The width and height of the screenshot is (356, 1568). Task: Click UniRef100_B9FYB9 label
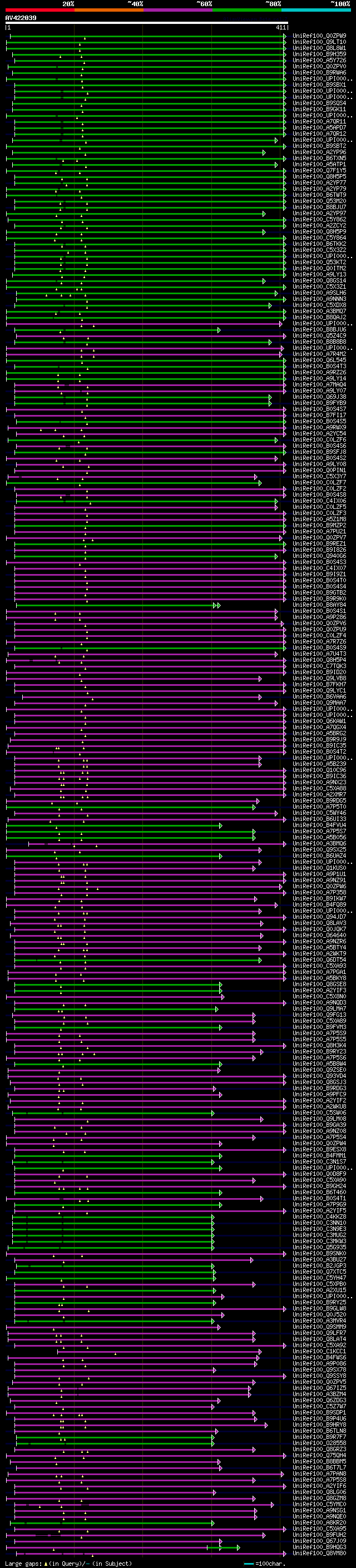[x=319, y=403]
